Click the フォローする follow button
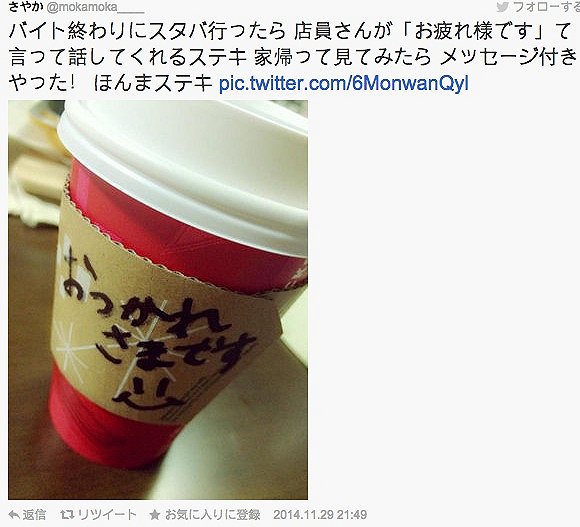The height and width of the screenshot is (527, 580). [x=546, y=6]
